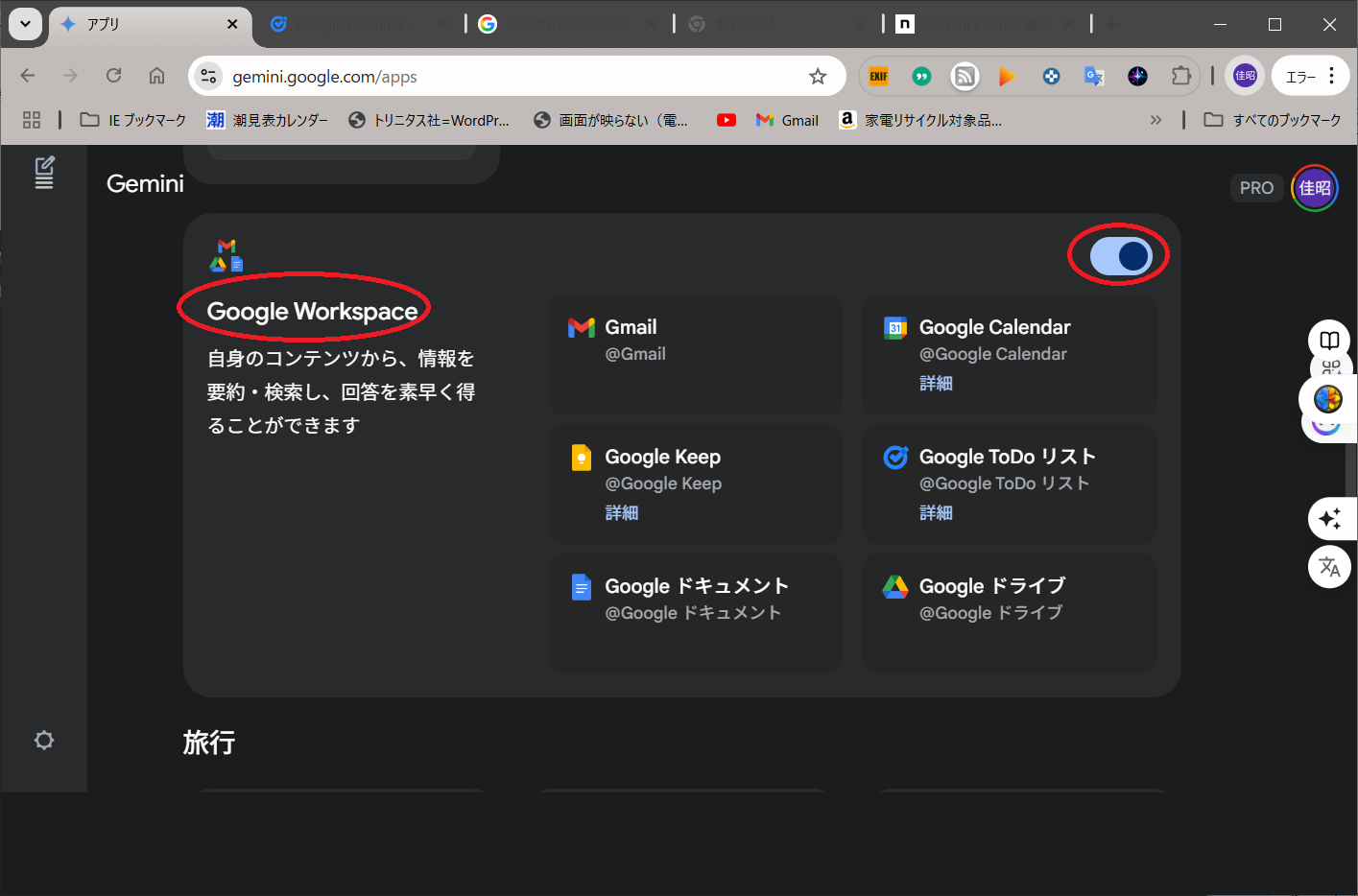Switch to the Google Calendar tab
This screenshot has height=896, width=1358.
pyautogui.click(x=357, y=24)
